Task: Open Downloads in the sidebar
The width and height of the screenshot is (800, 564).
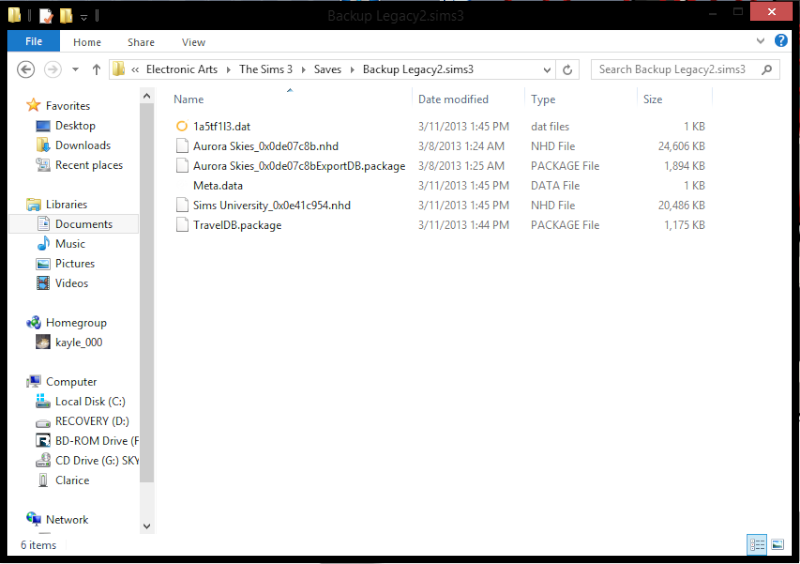Action: click(83, 145)
